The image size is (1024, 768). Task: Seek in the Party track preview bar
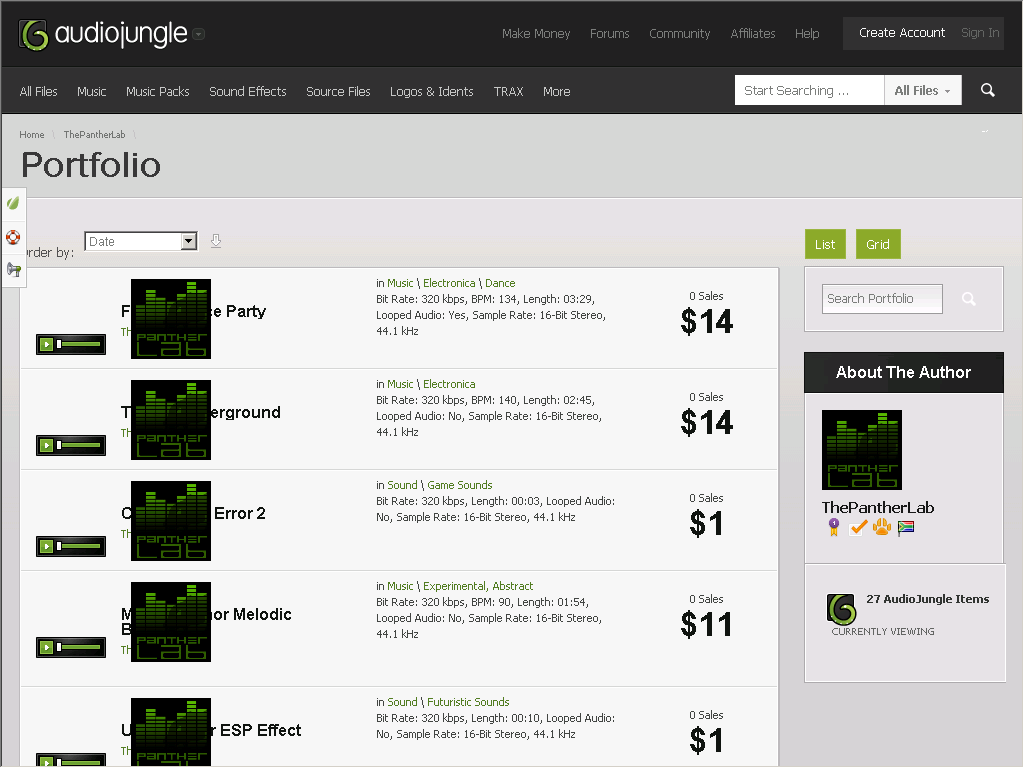click(x=80, y=344)
